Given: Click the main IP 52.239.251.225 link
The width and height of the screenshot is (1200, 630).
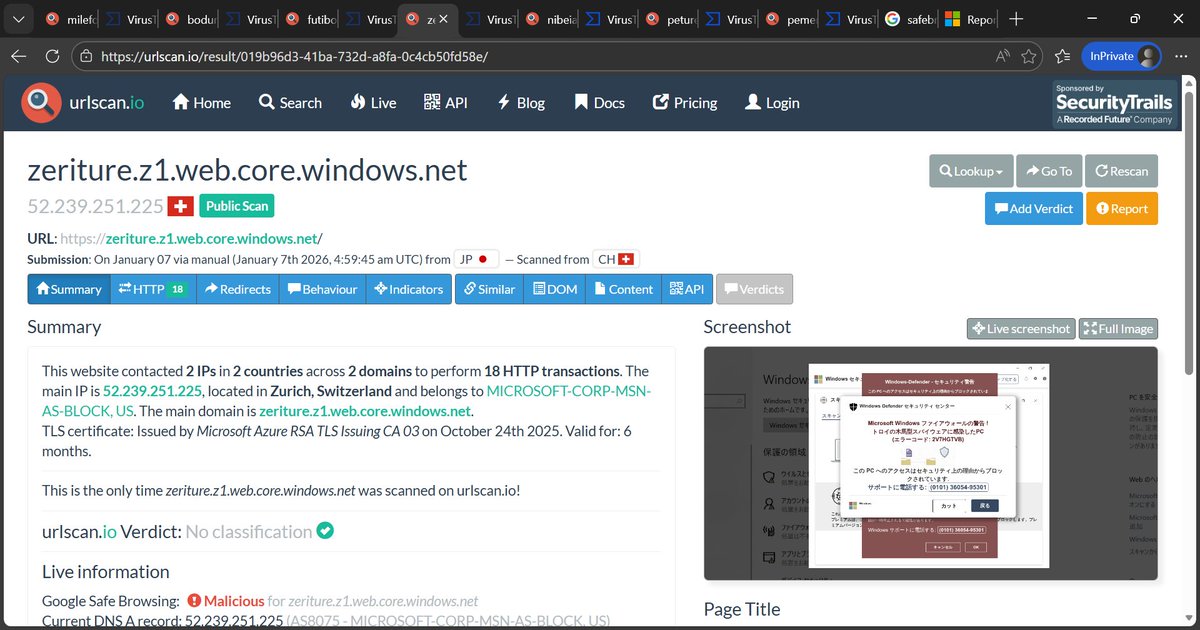Looking at the screenshot, I should (153, 391).
